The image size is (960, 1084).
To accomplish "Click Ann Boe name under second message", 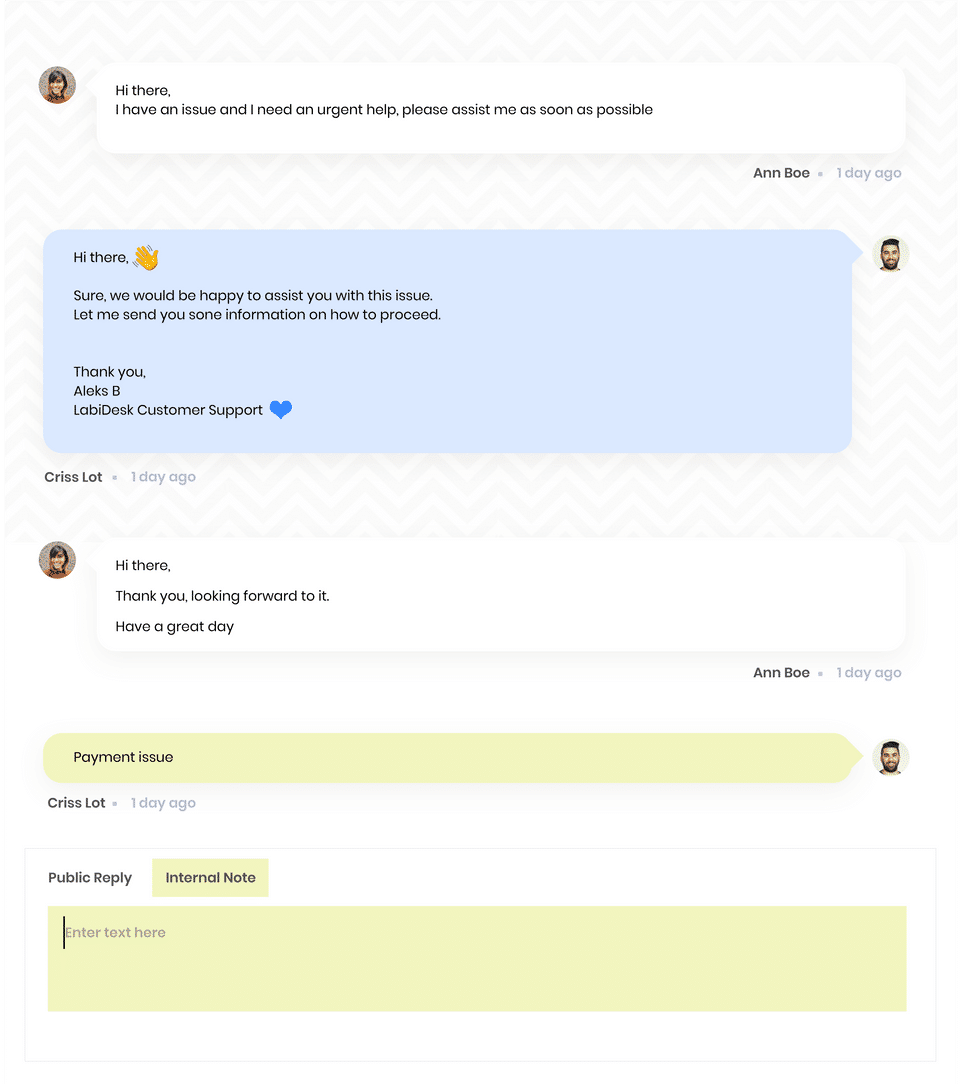I will click(x=781, y=673).
